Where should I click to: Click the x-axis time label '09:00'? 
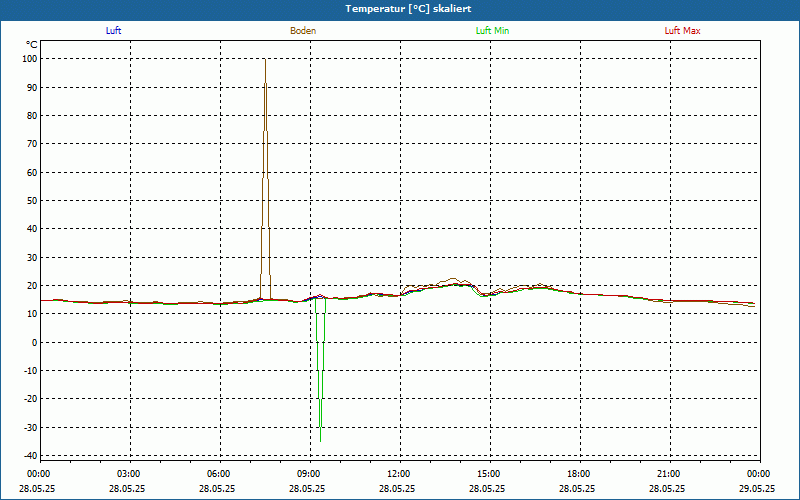(309, 474)
